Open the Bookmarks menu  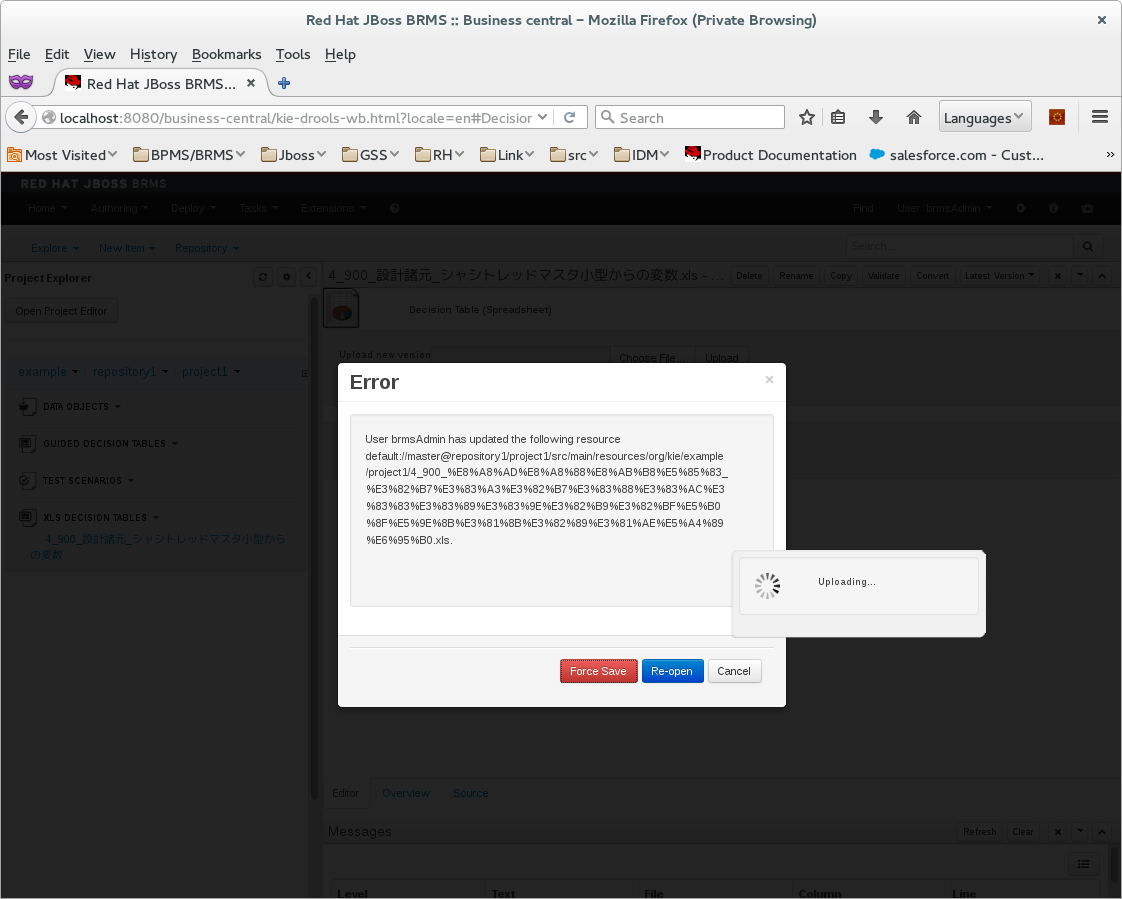pos(226,54)
